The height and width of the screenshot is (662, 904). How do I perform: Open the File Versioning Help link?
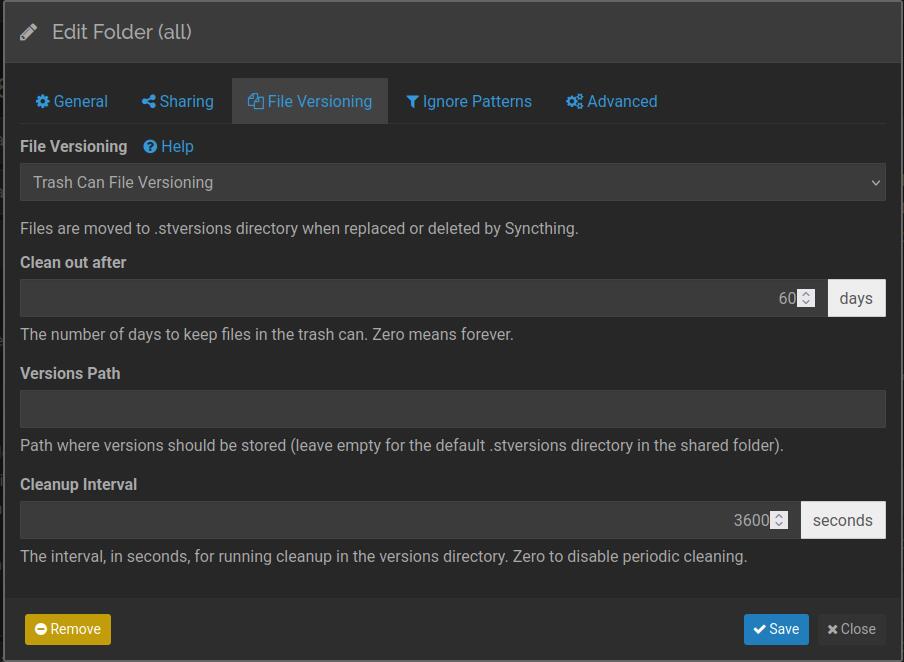click(x=177, y=147)
